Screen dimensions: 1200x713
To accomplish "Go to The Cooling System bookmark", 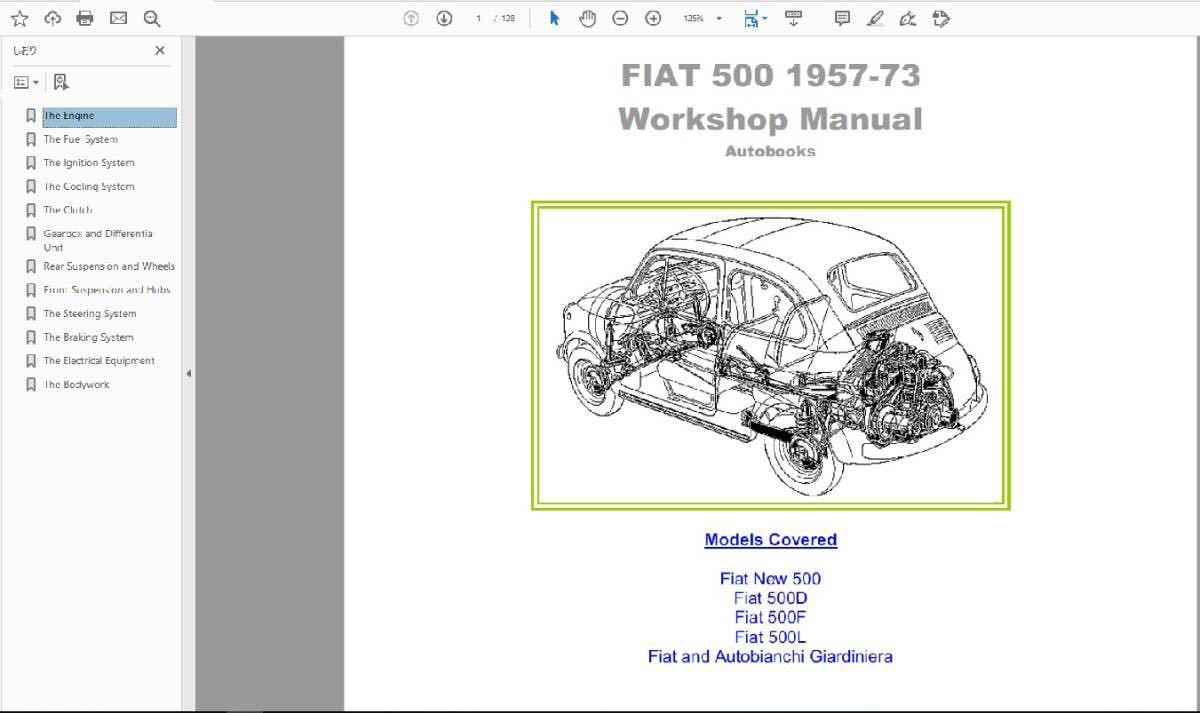I will pos(88,186).
